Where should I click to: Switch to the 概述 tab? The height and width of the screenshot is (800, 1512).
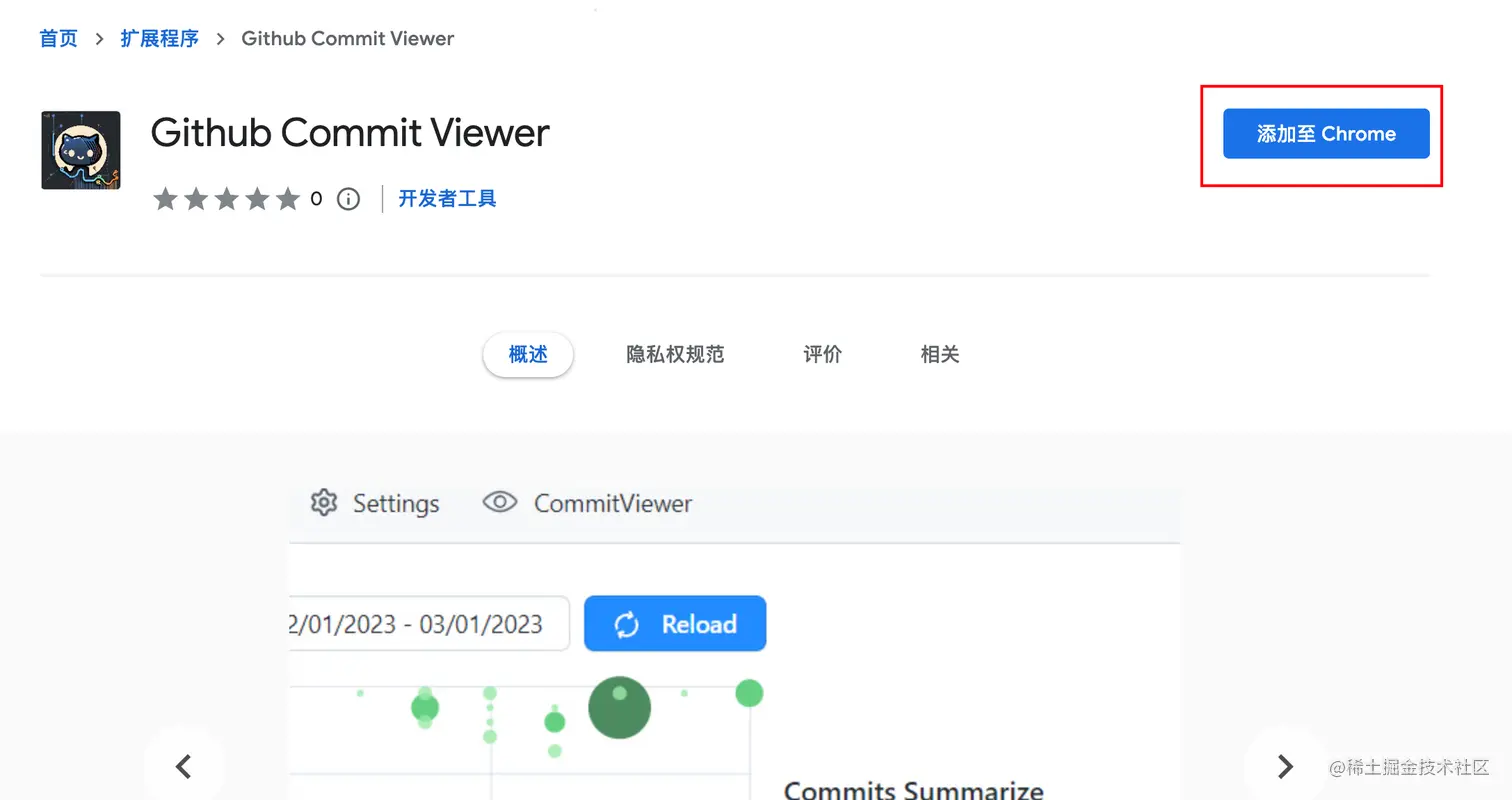click(x=528, y=354)
